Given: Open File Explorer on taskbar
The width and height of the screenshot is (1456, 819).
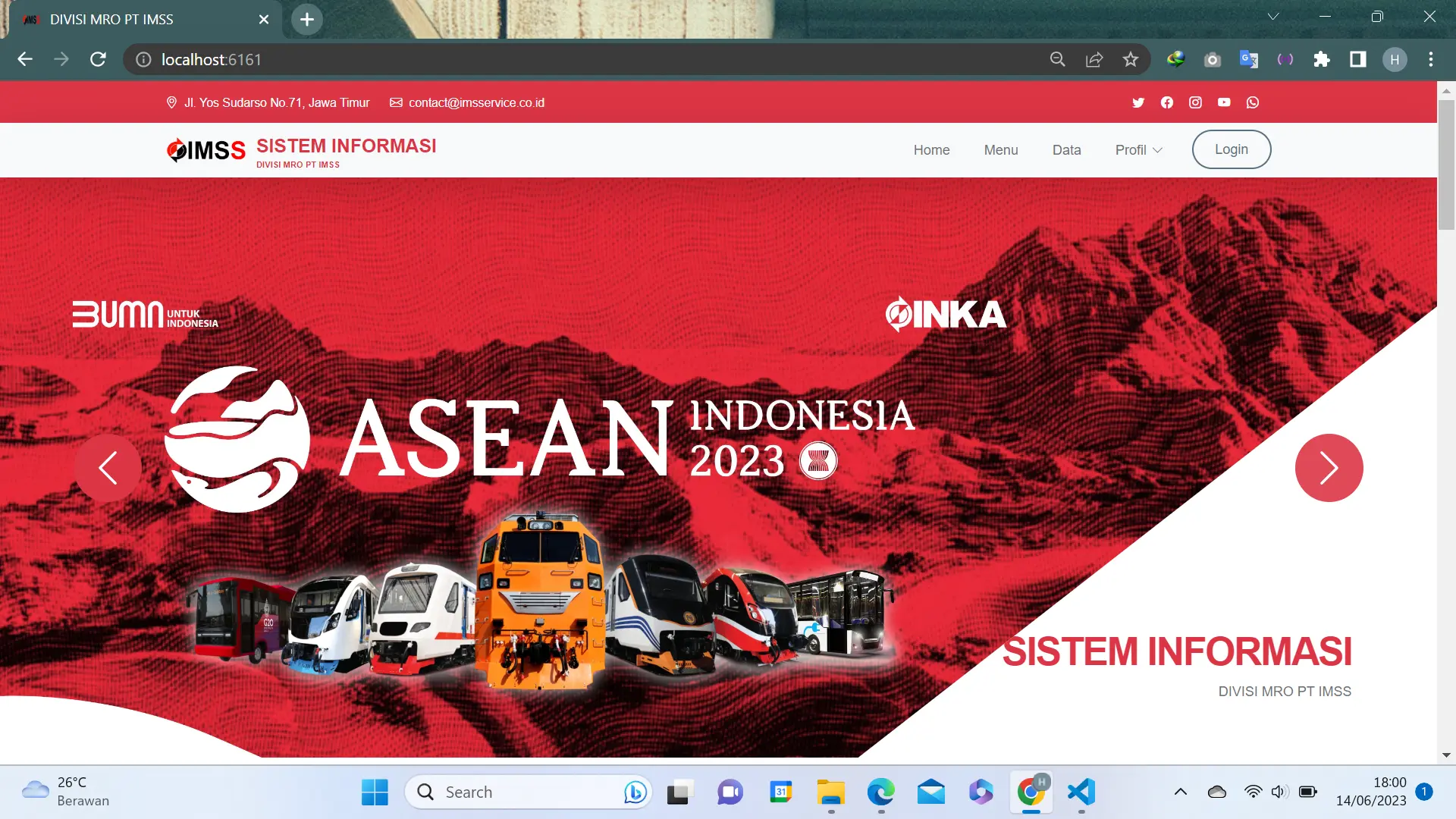Looking at the screenshot, I should (x=830, y=792).
